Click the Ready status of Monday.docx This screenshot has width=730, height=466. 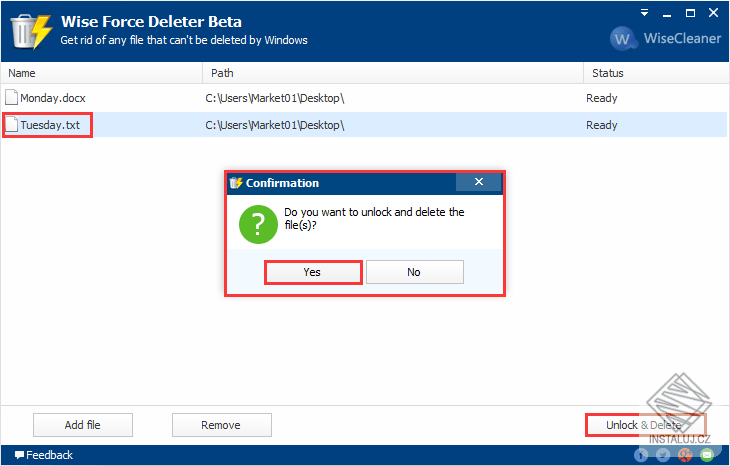pyautogui.click(x=602, y=98)
